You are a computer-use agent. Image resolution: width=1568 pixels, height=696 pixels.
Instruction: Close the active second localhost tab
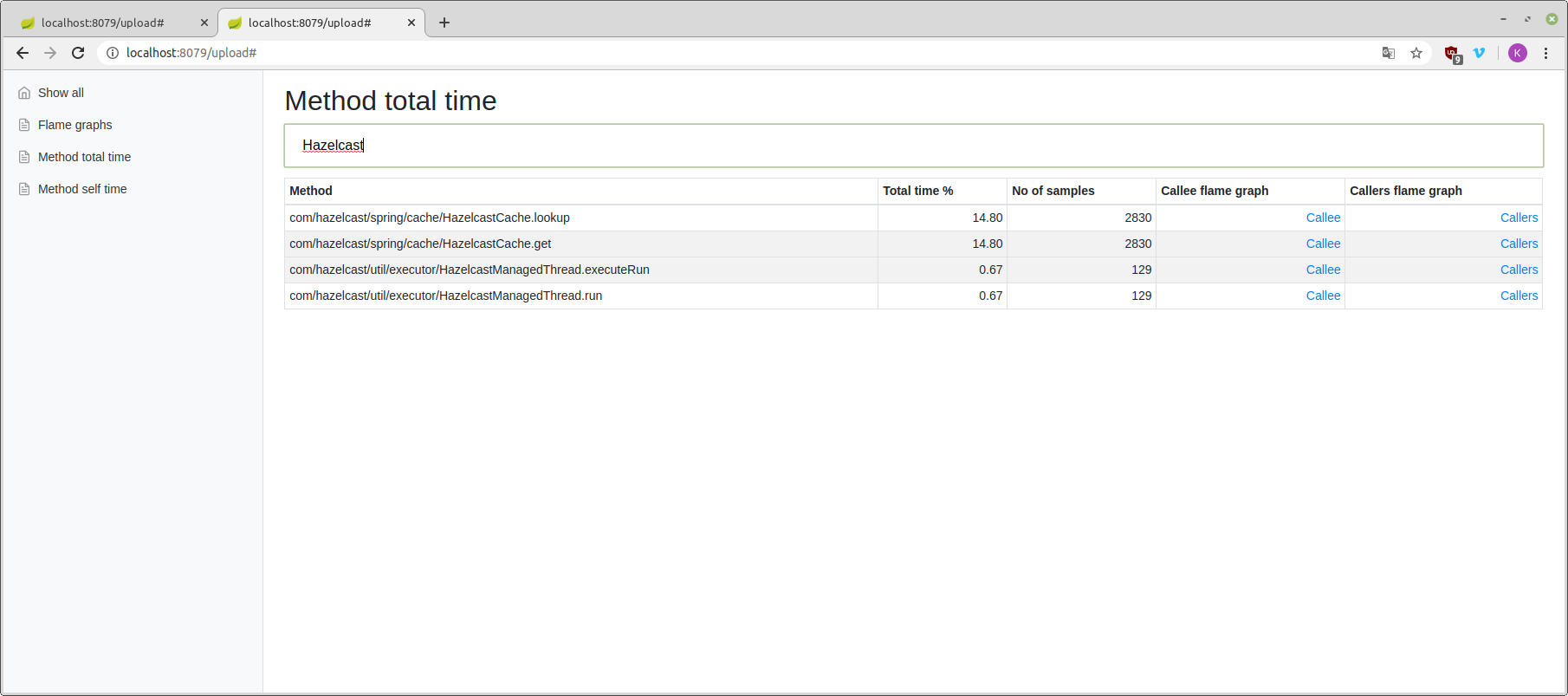[411, 23]
